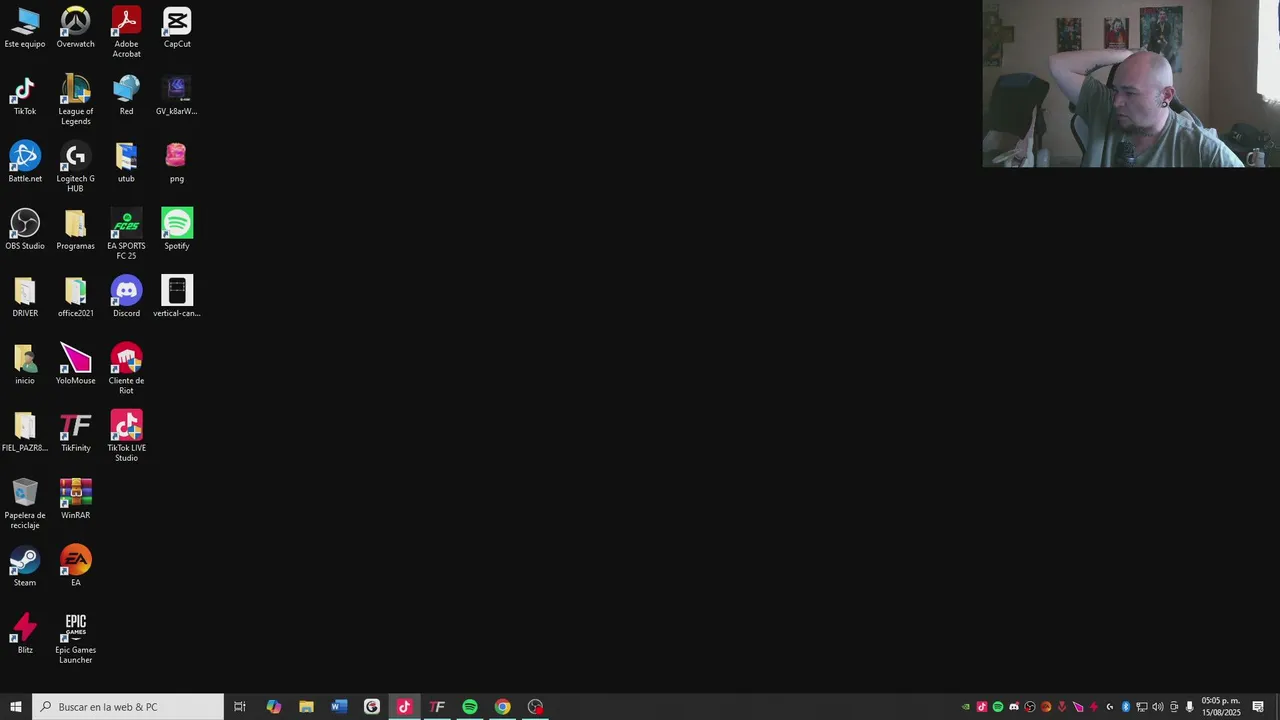Viewport: 1280px width, 720px height.
Task: Click the Logitech G tray icon
Action: 1110,707
